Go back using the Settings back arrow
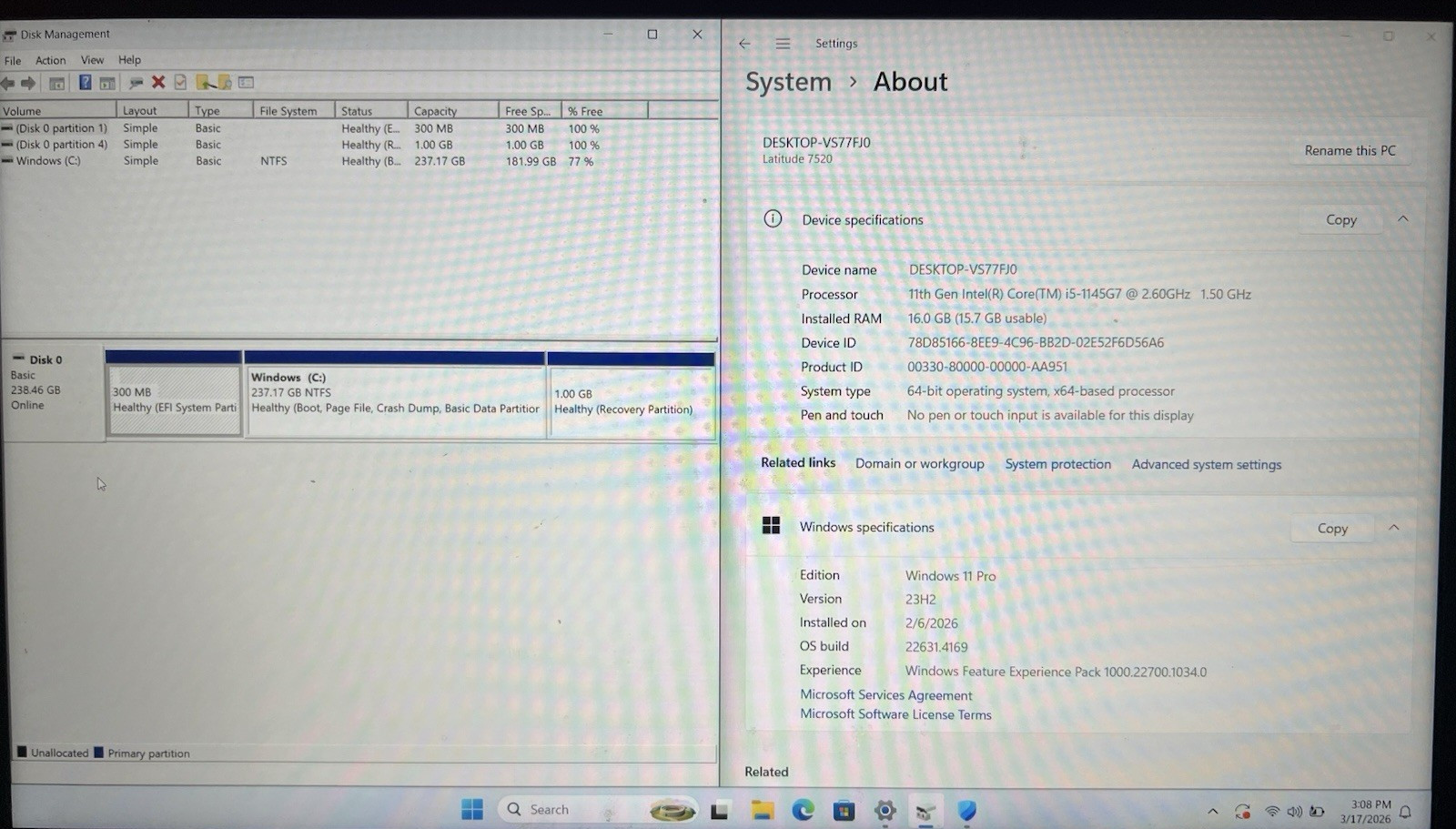1456x829 pixels. tap(744, 44)
